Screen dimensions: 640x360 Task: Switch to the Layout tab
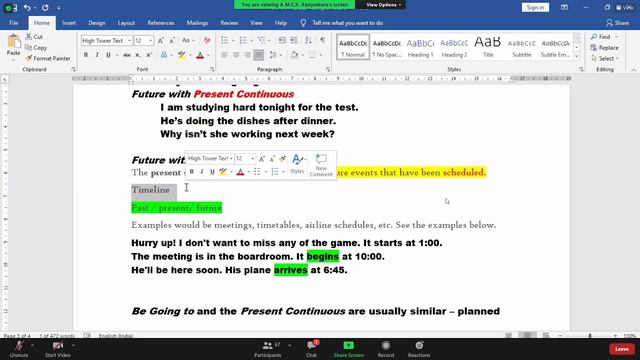(126, 23)
